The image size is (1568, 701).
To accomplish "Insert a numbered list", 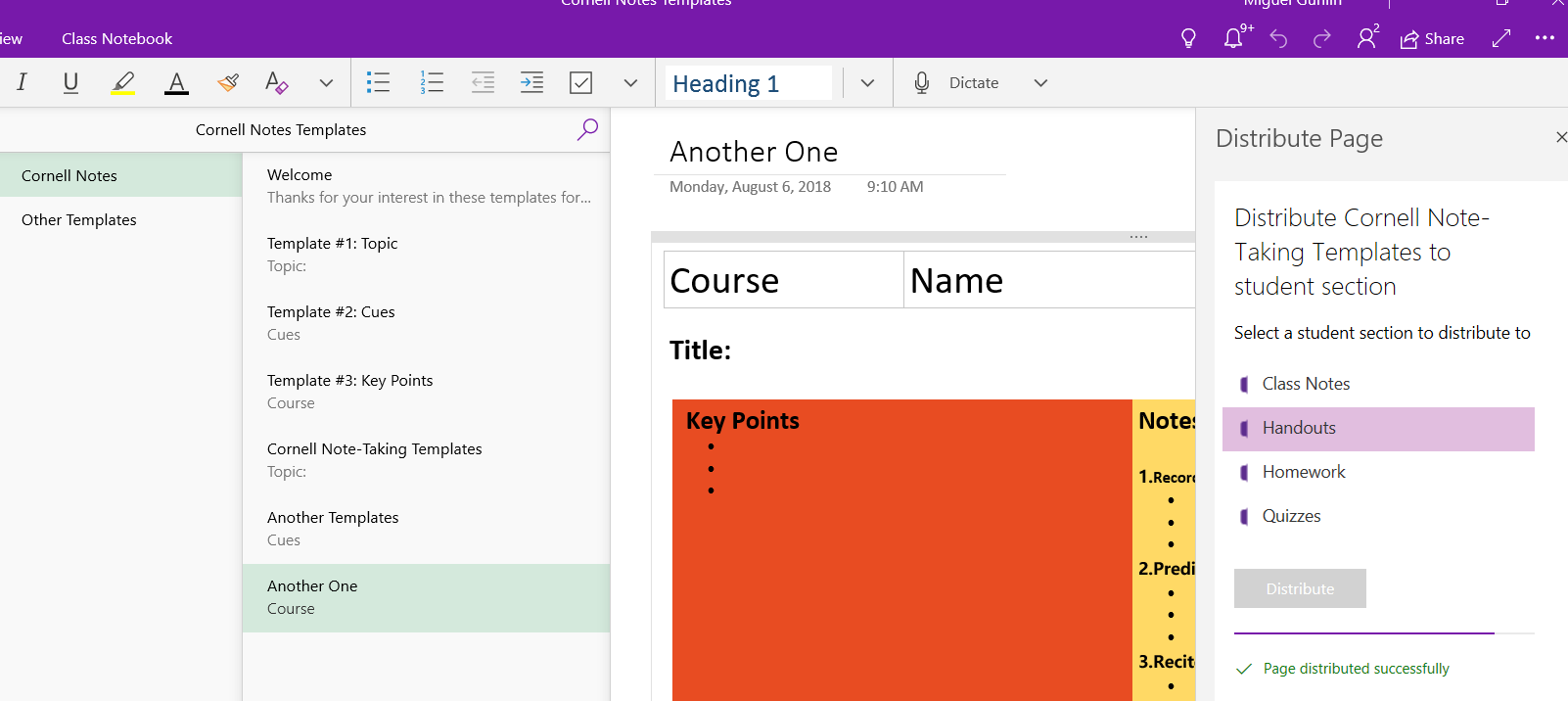I will [x=432, y=82].
